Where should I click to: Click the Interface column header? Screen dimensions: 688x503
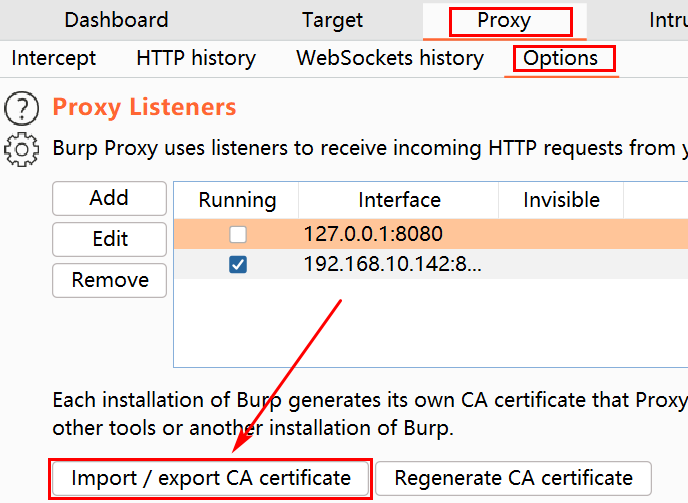pos(399,200)
